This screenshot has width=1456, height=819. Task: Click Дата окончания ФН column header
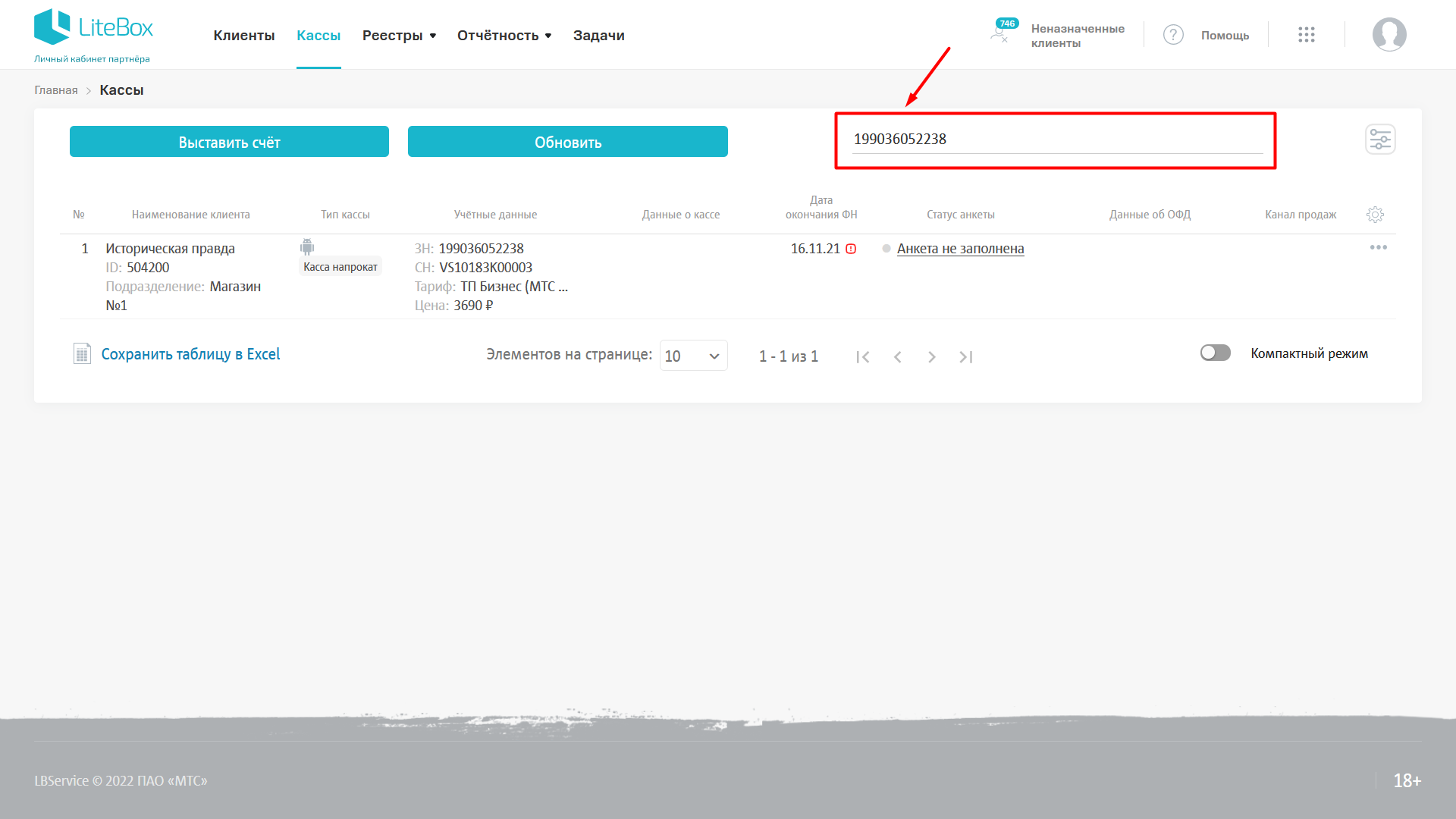[x=821, y=207]
